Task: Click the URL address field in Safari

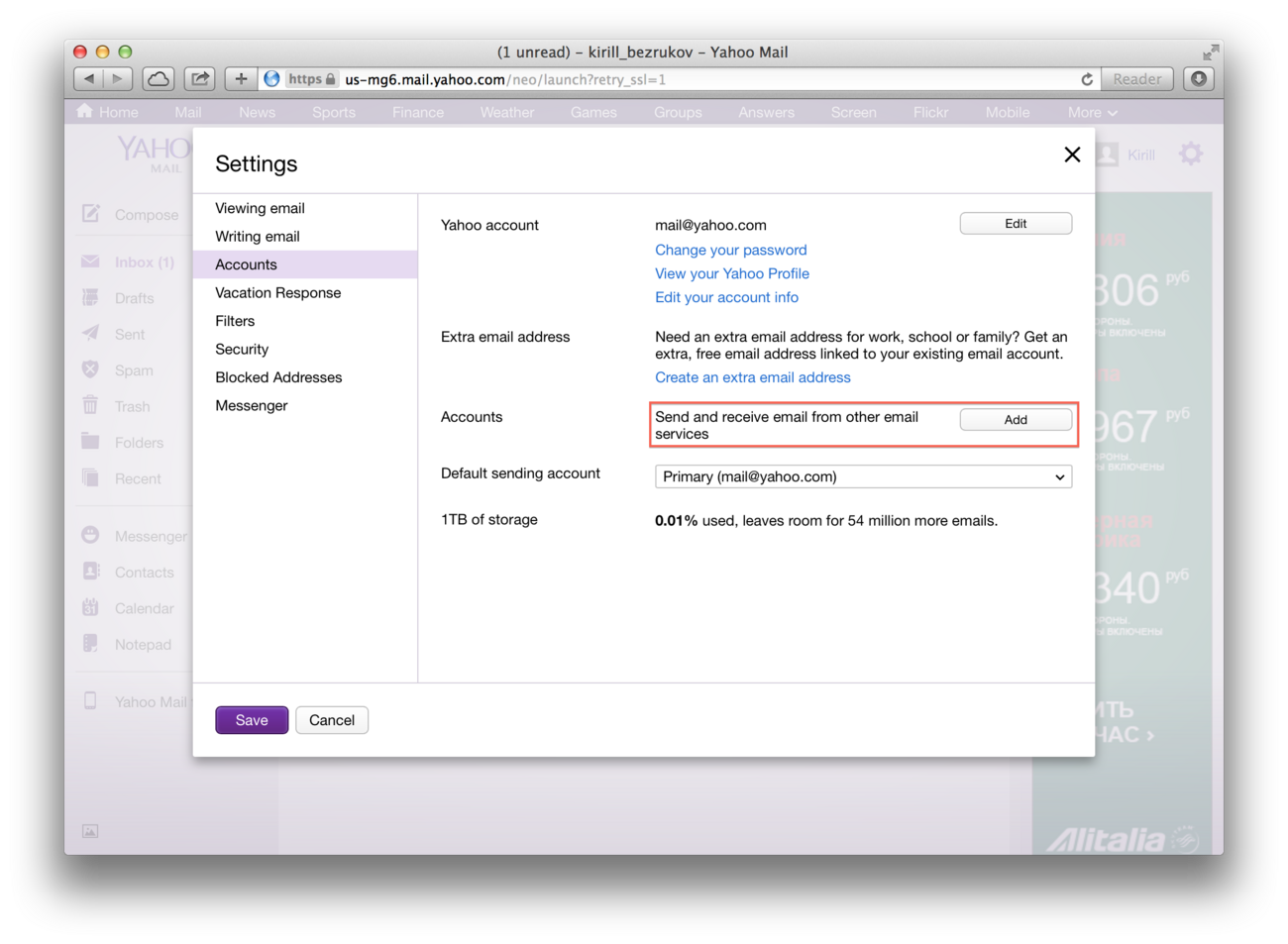Action: (x=694, y=79)
